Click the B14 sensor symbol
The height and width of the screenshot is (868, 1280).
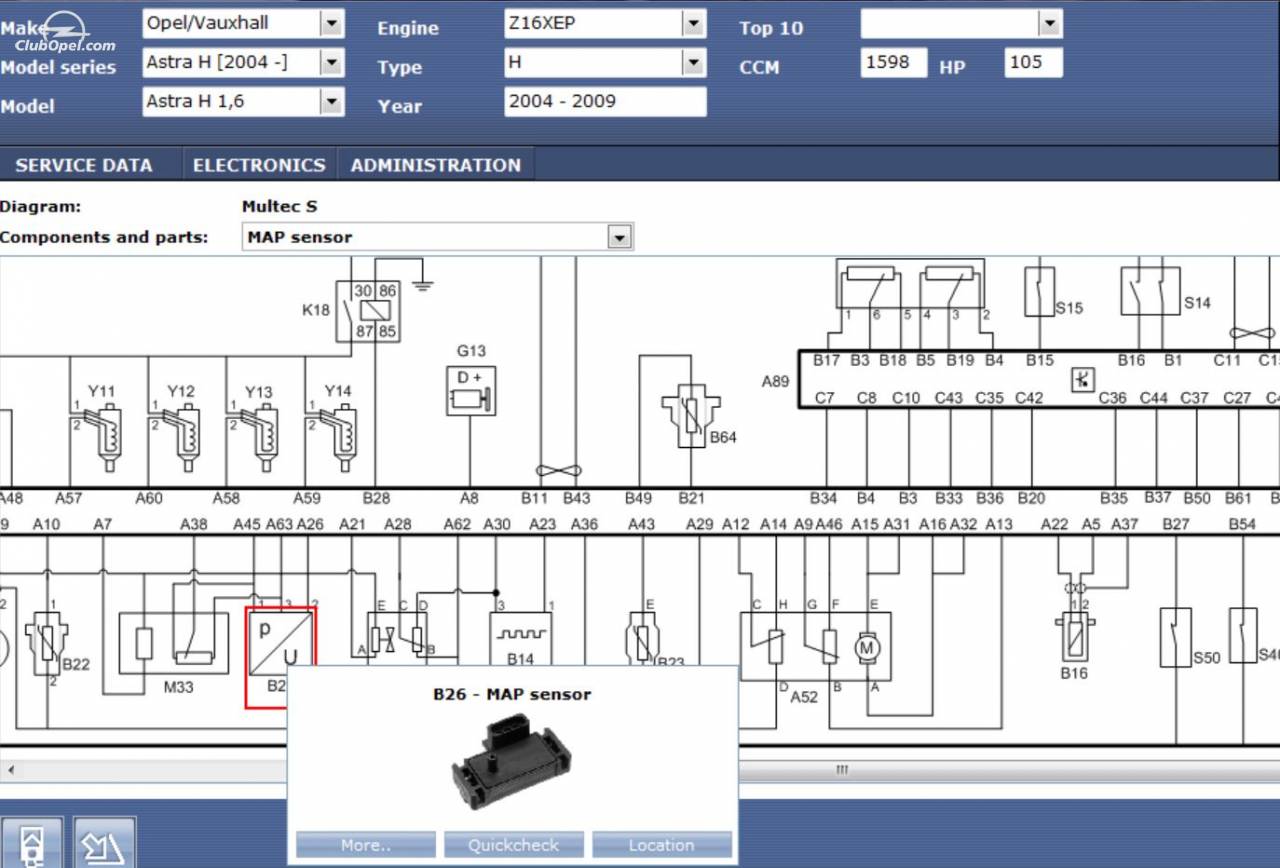[x=520, y=640]
